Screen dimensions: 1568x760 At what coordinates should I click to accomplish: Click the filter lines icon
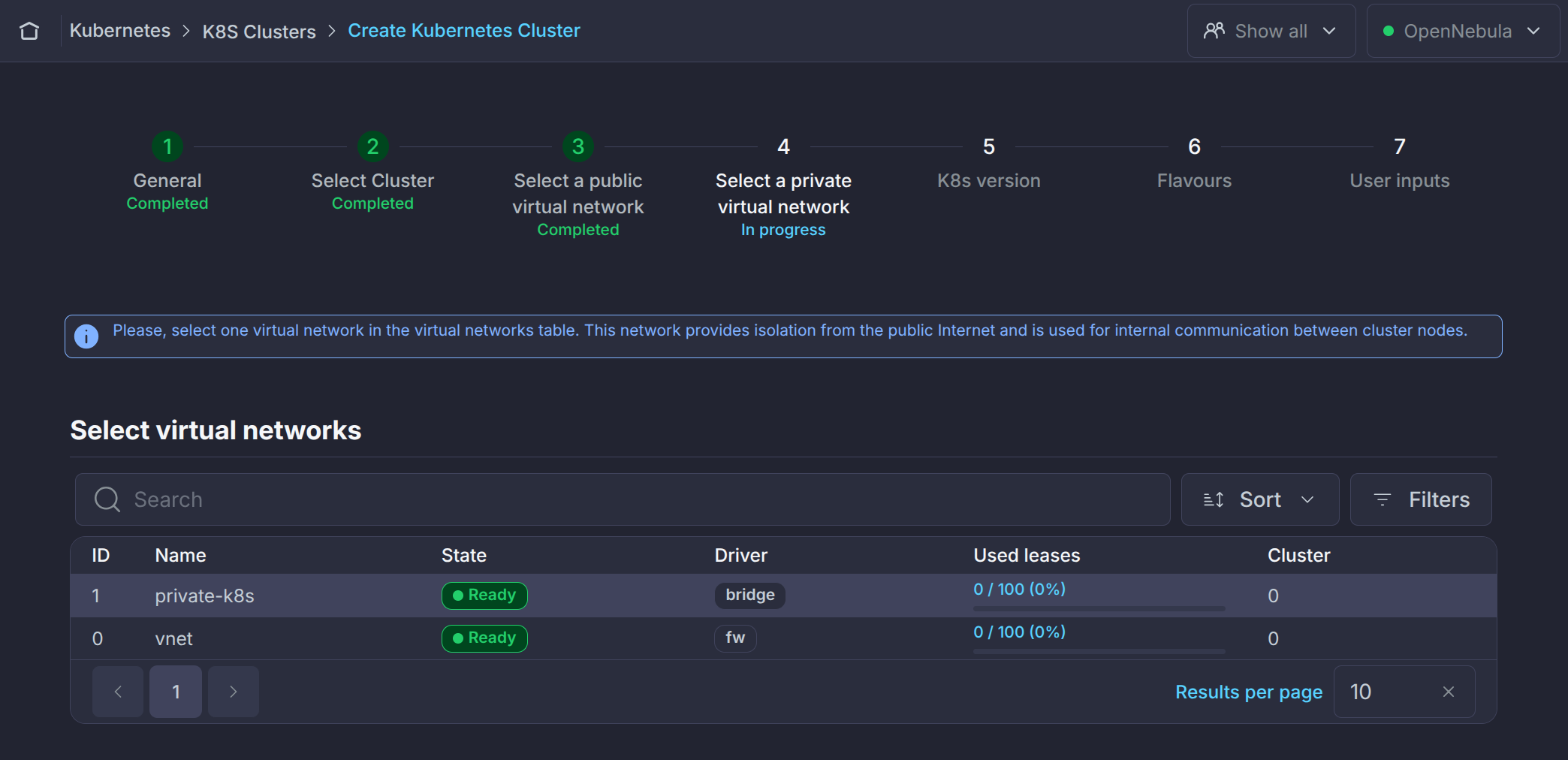coord(1382,499)
